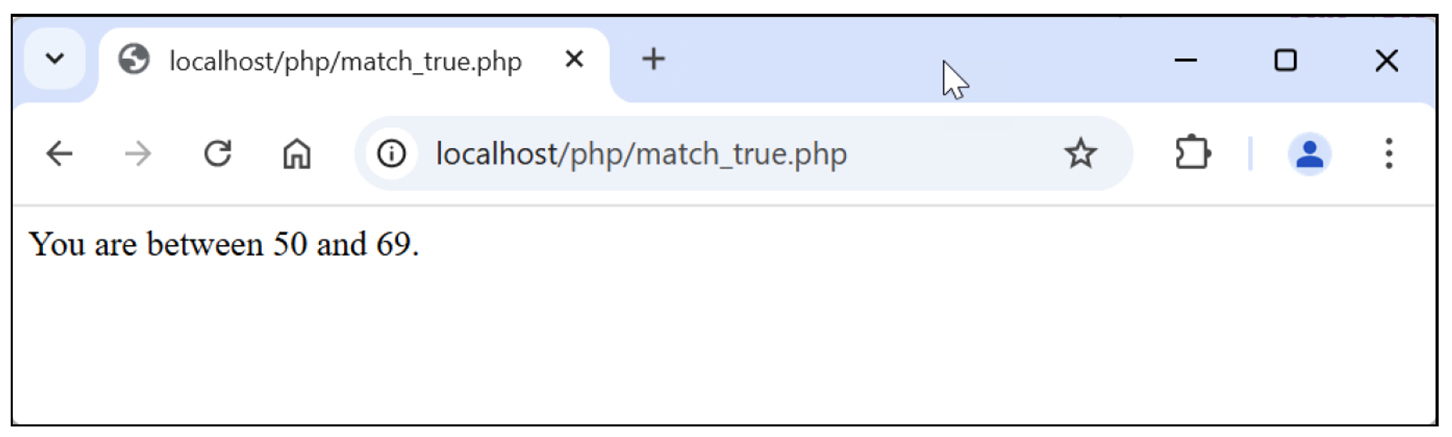Click the forward navigation arrow

point(138,154)
